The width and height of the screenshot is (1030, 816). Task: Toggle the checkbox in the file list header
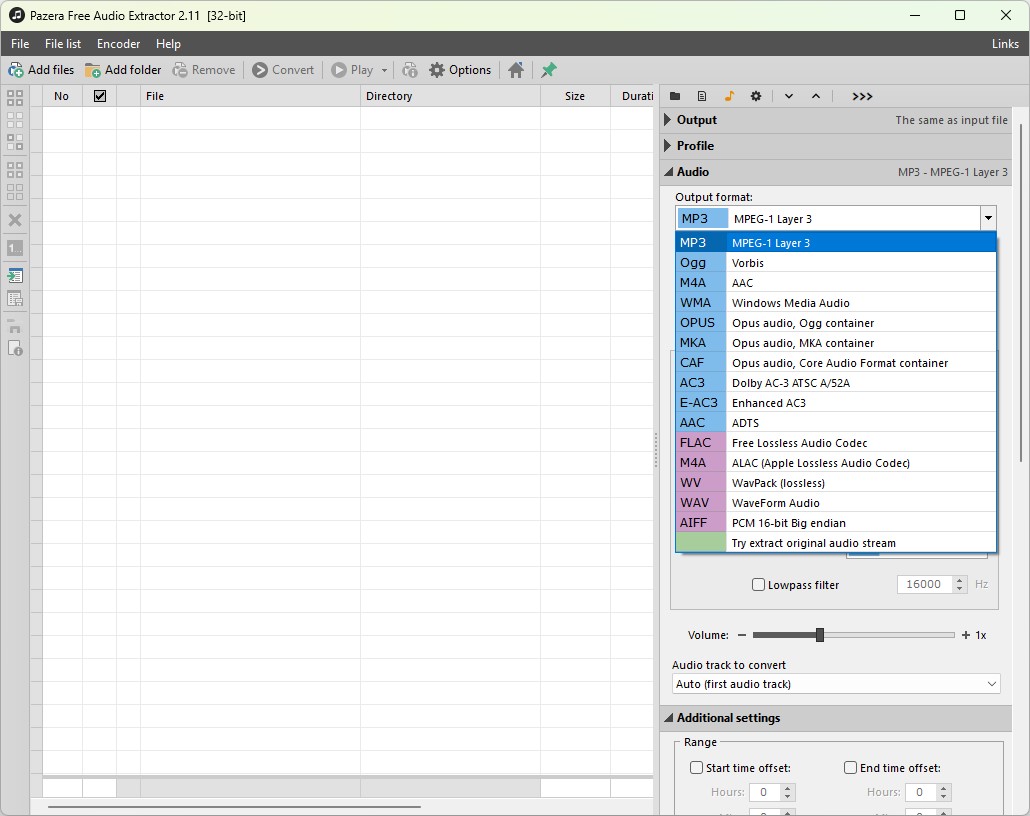pos(100,96)
